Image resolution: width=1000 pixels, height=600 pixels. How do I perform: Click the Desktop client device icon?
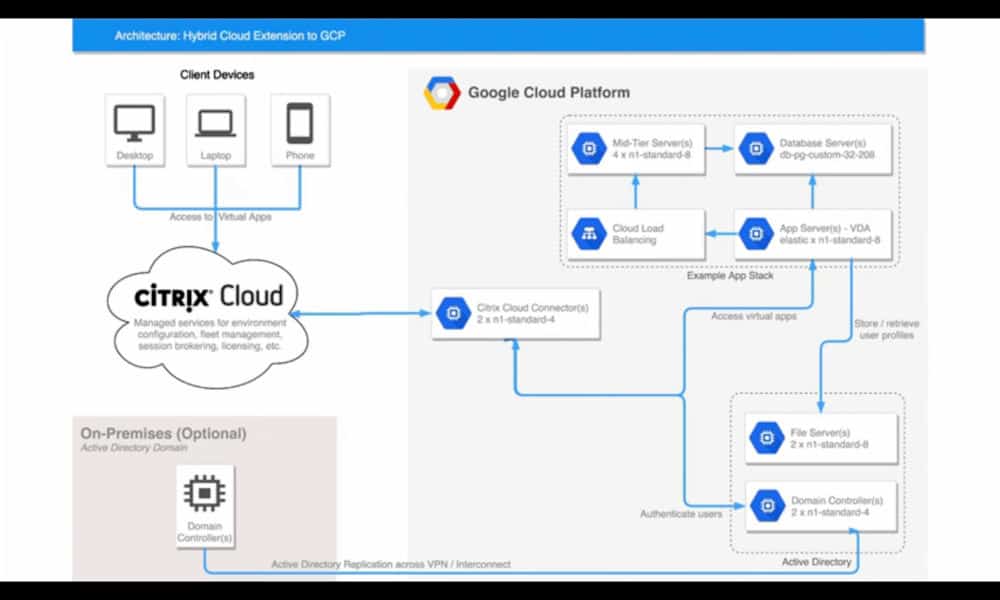pyautogui.click(x=133, y=123)
